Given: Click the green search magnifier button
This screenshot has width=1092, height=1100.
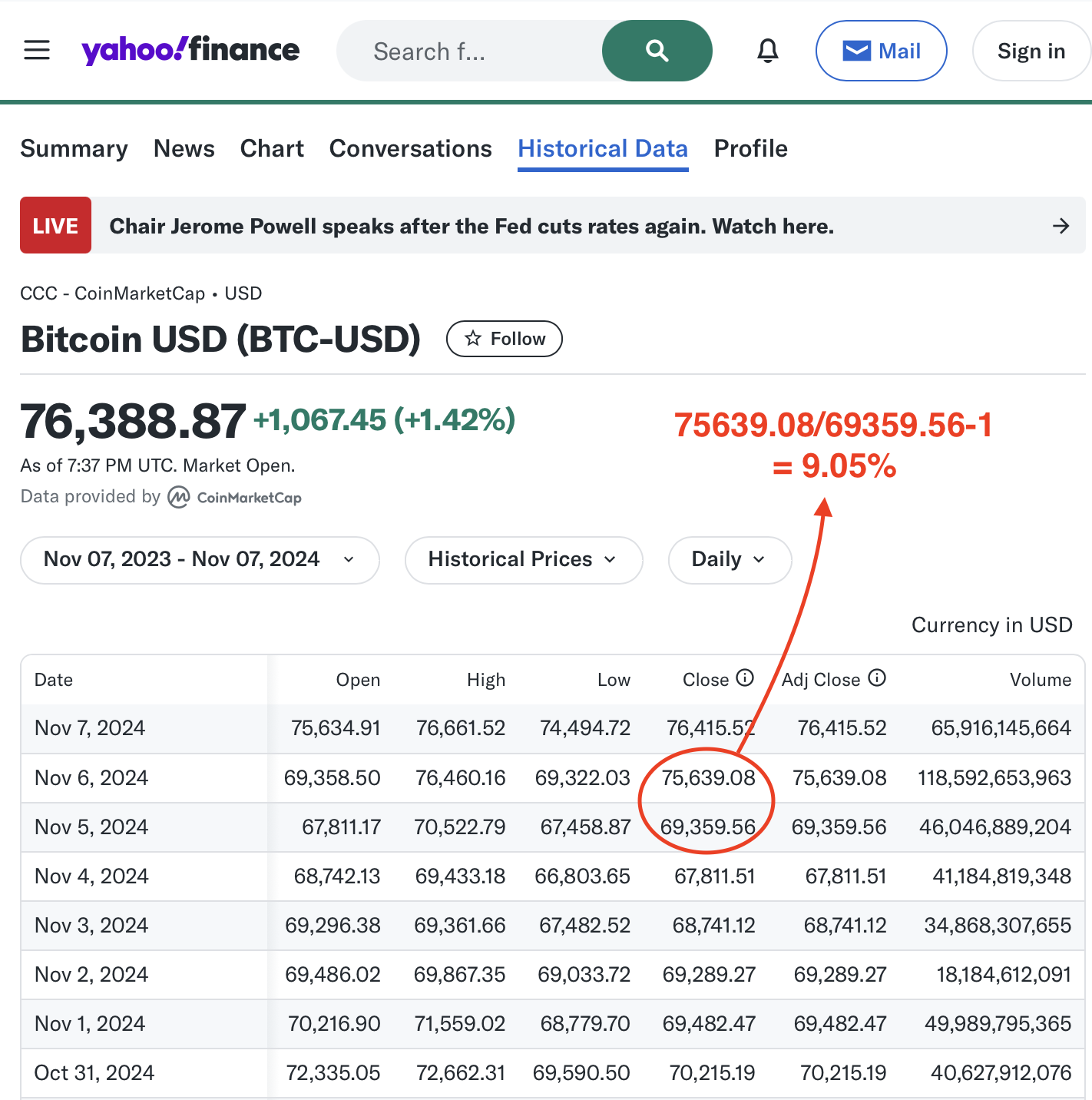Looking at the screenshot, I should [657, 51].
